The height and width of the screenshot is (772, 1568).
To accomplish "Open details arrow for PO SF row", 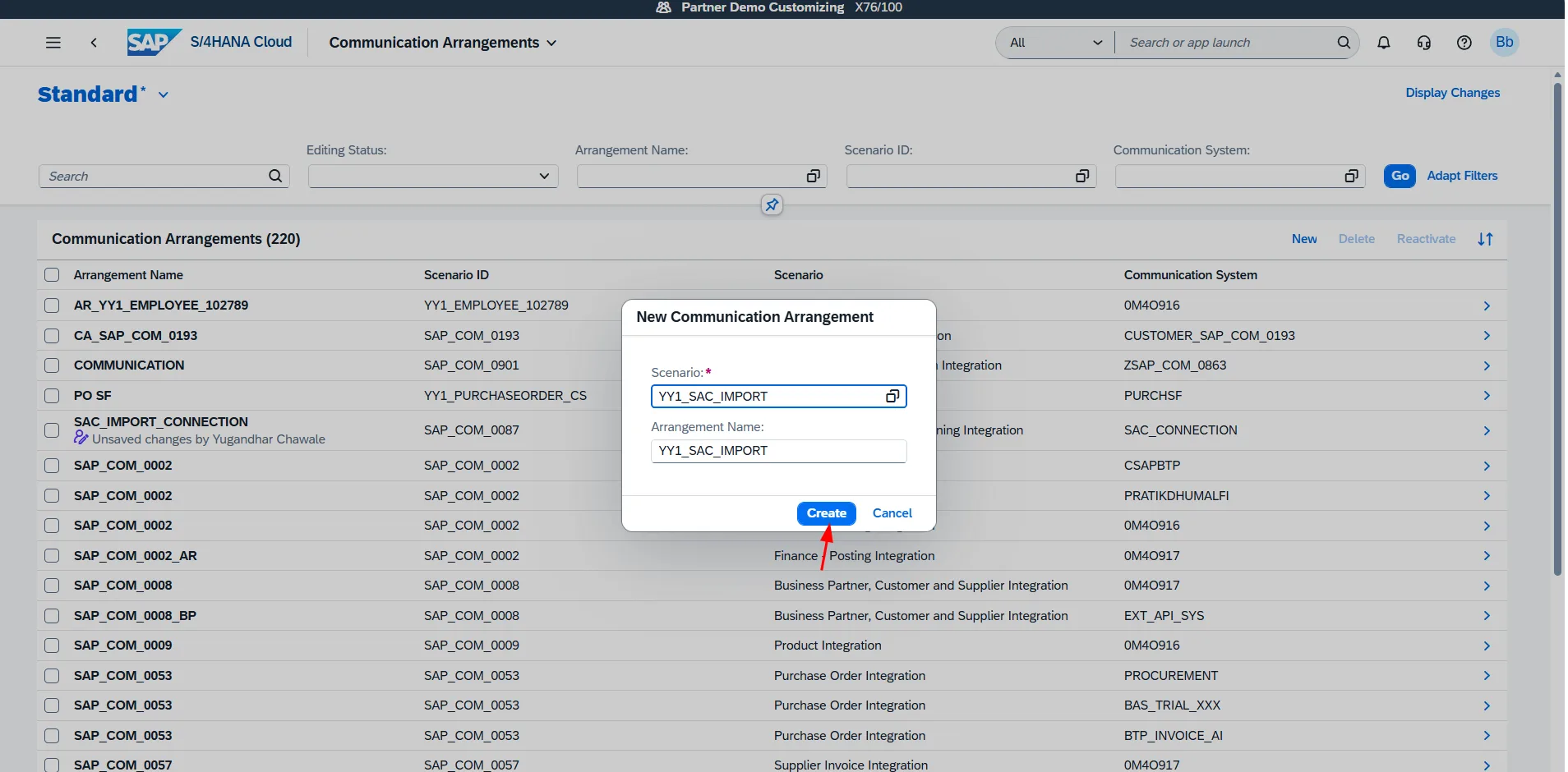I will click(x=1487, y=396).
